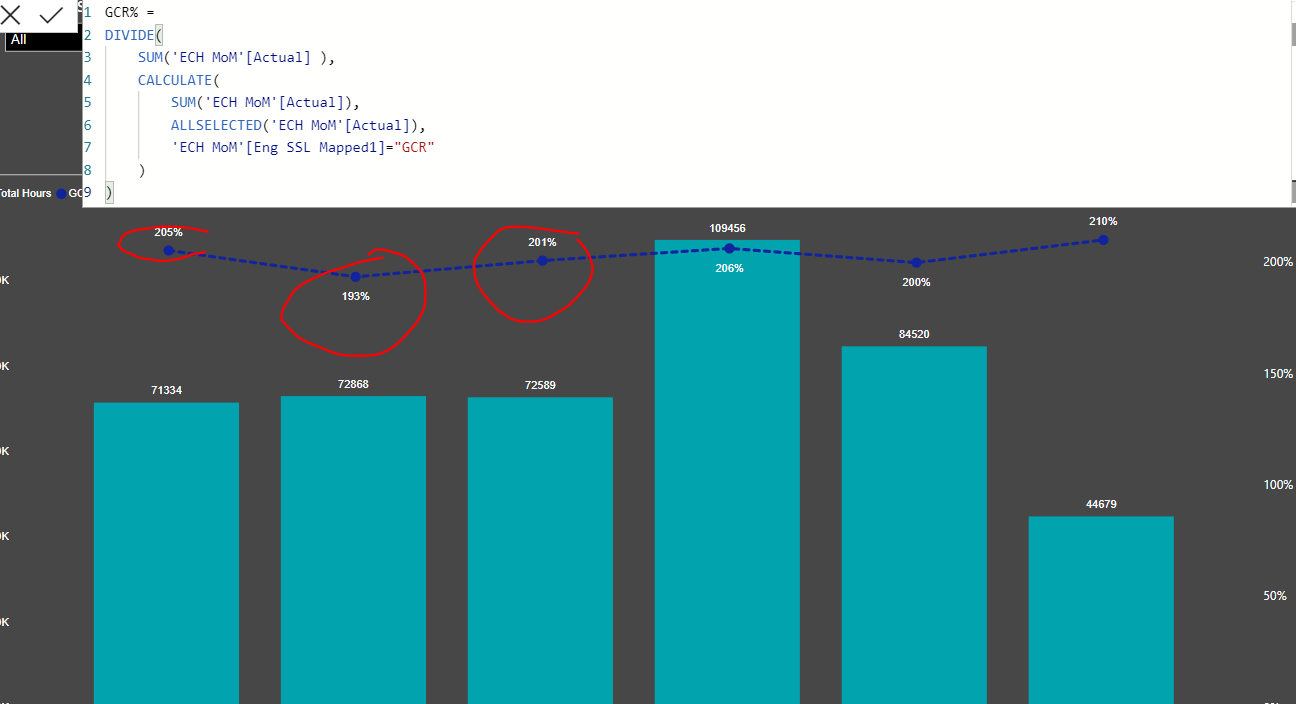Click the SUM('ECH MoM'[Actual] ), line three

click(236, 57)
